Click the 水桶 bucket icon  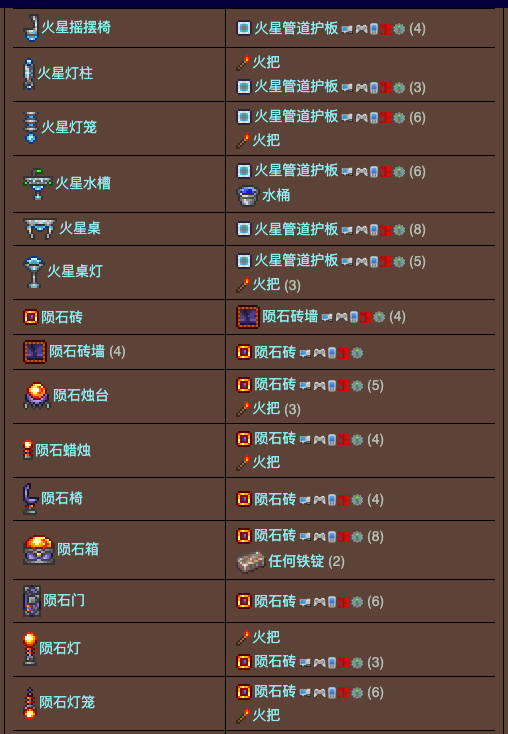pyautogui.click(x=248, y=196)
